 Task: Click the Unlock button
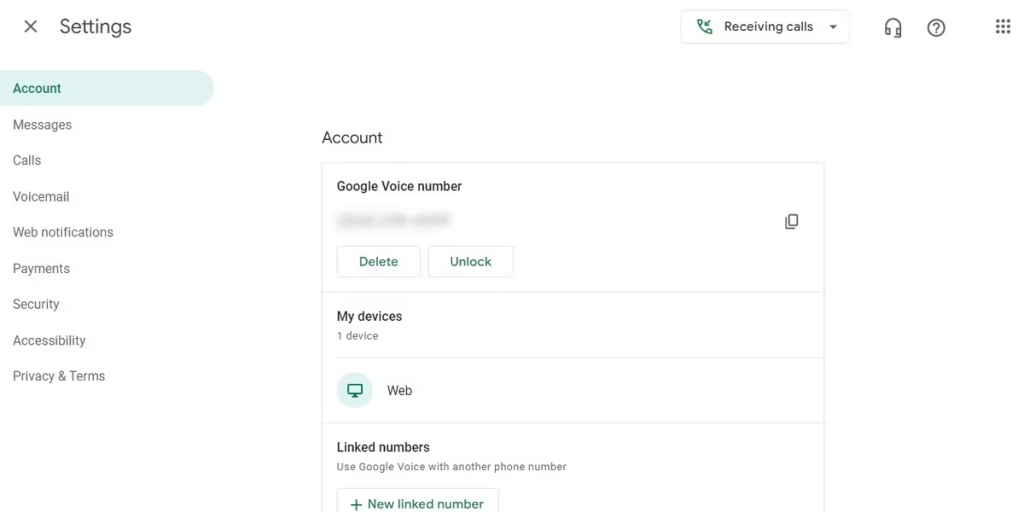coord(470,261)
